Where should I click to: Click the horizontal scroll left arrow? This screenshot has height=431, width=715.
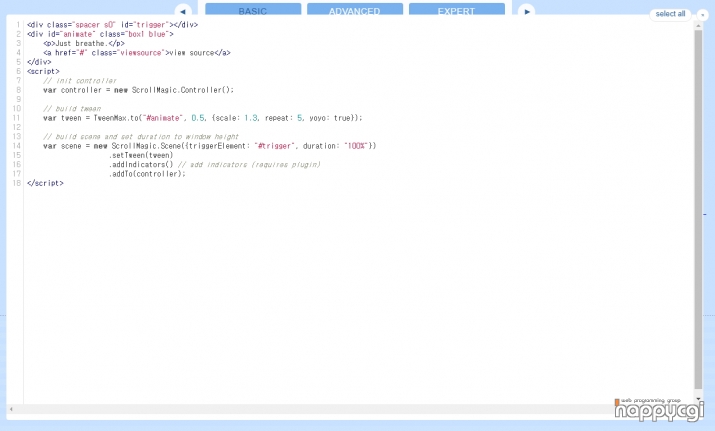click(11, 409)
